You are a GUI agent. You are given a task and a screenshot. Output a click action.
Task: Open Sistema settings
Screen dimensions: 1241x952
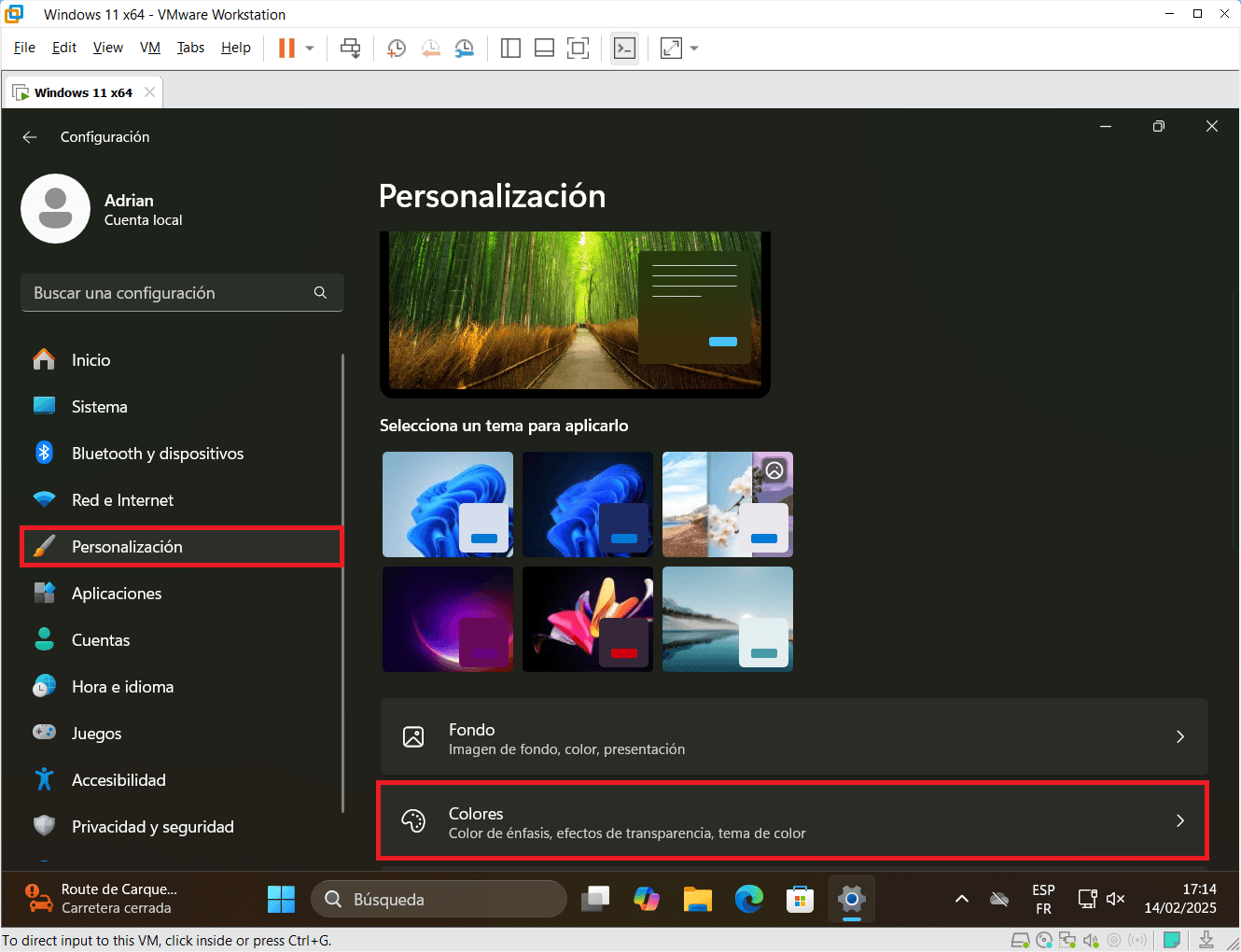pyautogui.click(x=182, y=407)
